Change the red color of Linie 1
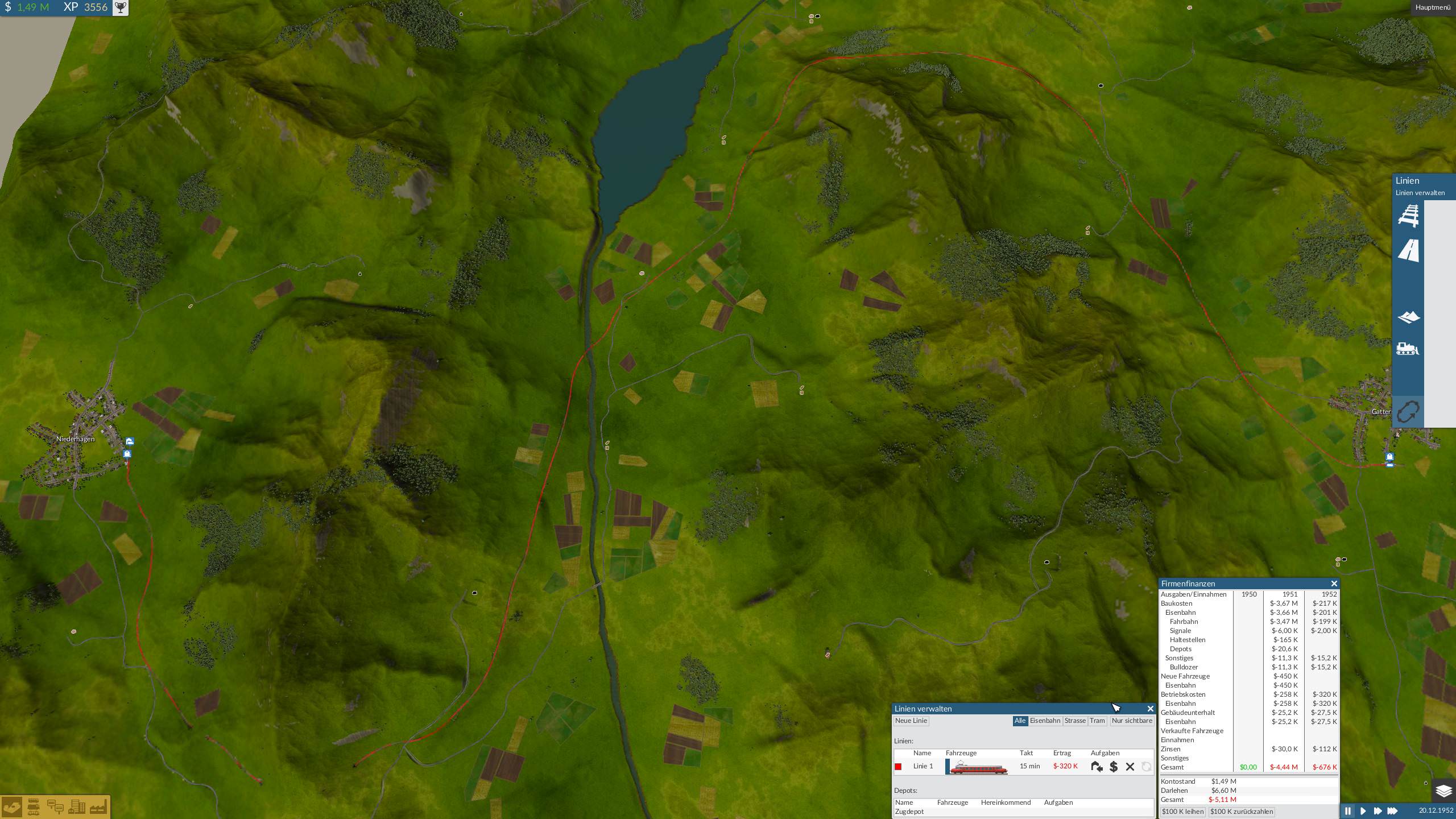This screenshot has width=1456, height=819. coord(898,767)
